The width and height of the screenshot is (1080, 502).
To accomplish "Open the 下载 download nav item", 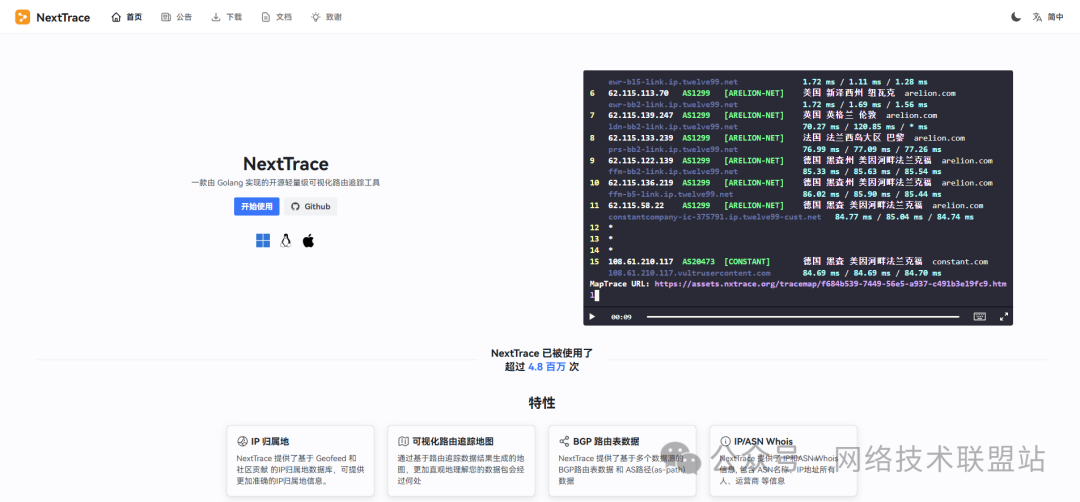I will (x=227, y=17).
